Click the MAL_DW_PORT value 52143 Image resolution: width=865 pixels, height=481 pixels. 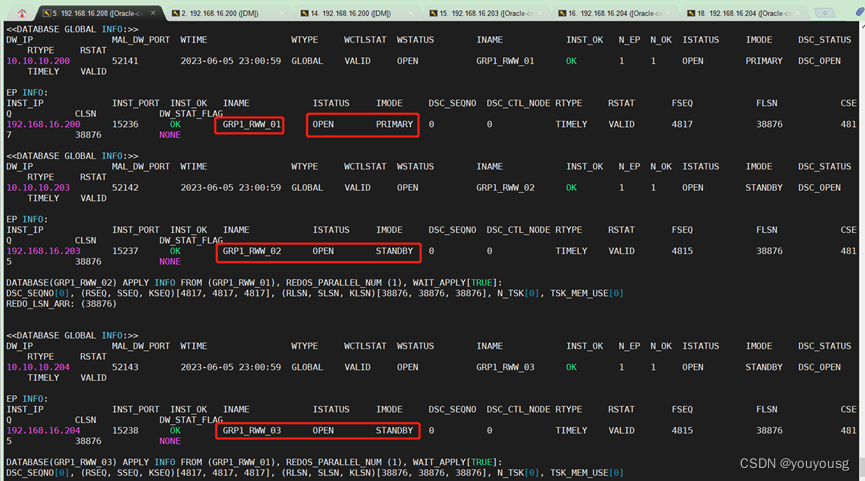point(125,367)
